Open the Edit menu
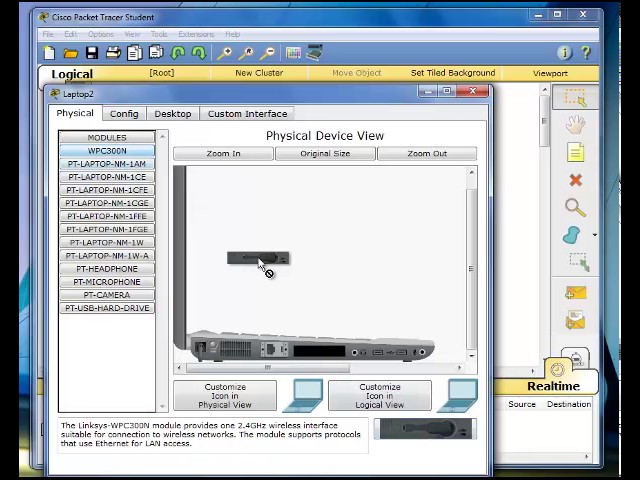Screen dimensions: 640x480 (x=71, y=34)
